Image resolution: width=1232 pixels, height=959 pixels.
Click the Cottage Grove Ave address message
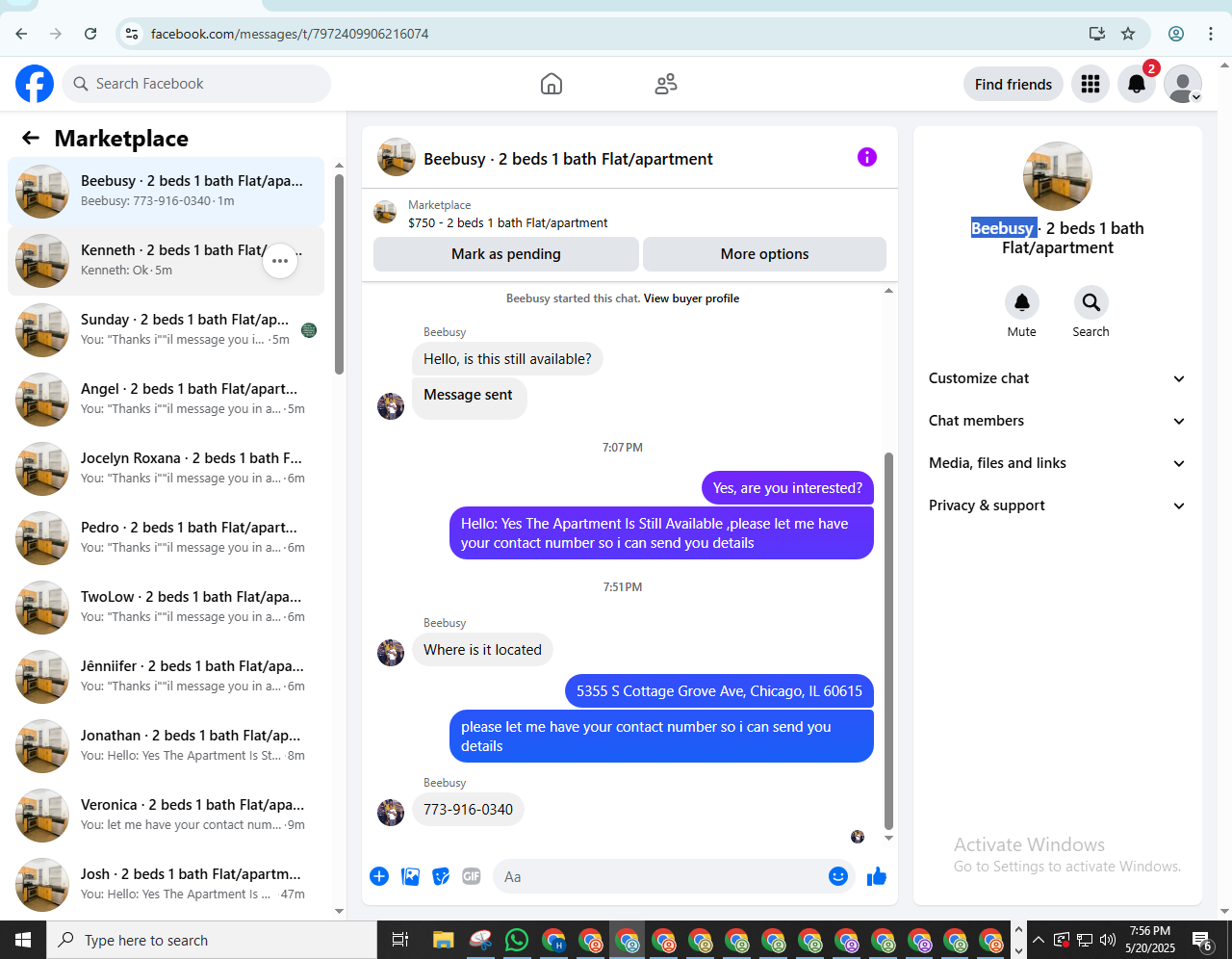point(719,691)
